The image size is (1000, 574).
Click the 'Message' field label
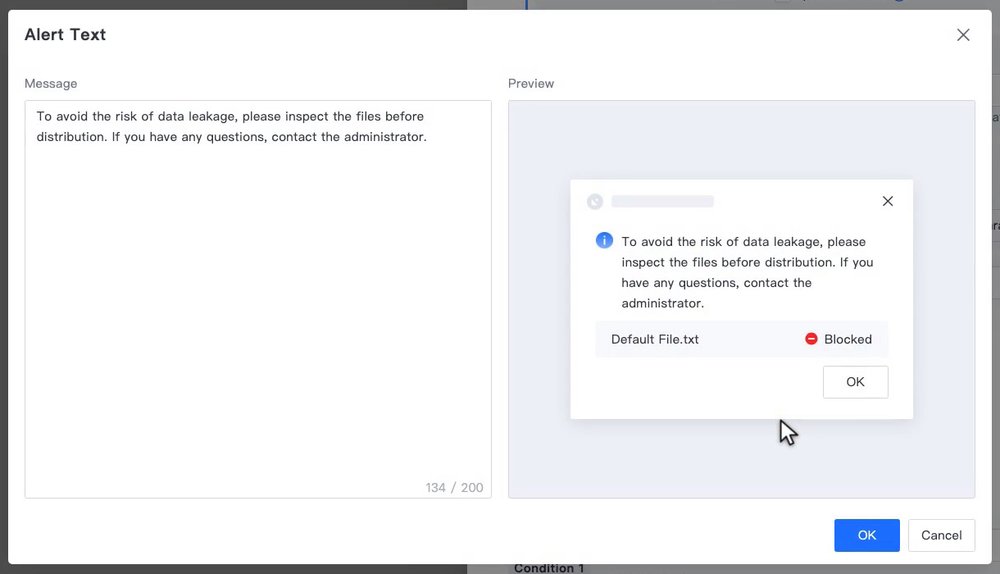tap(51, 84)
